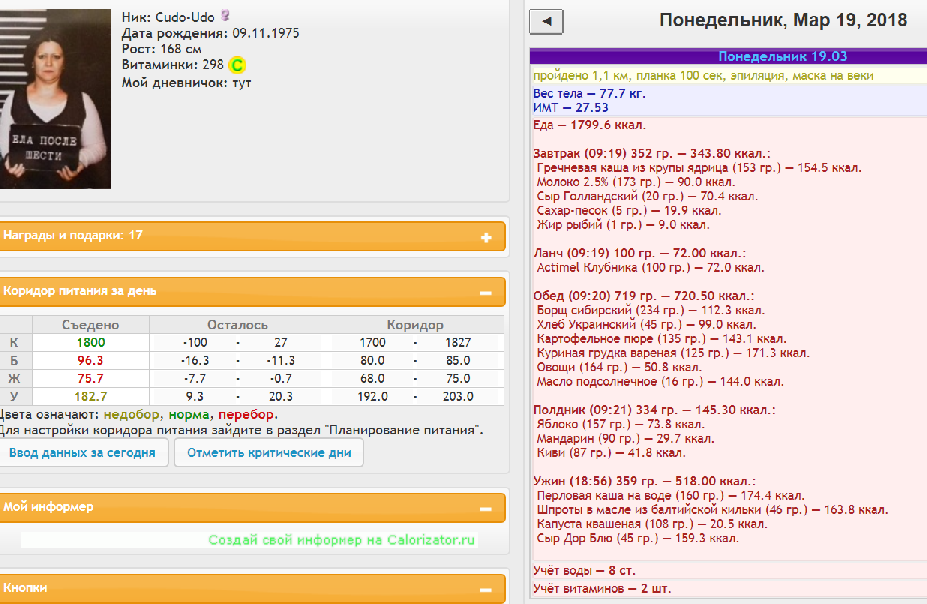
Task: Click the Жир рыбий entry
Action: [623, 225]
